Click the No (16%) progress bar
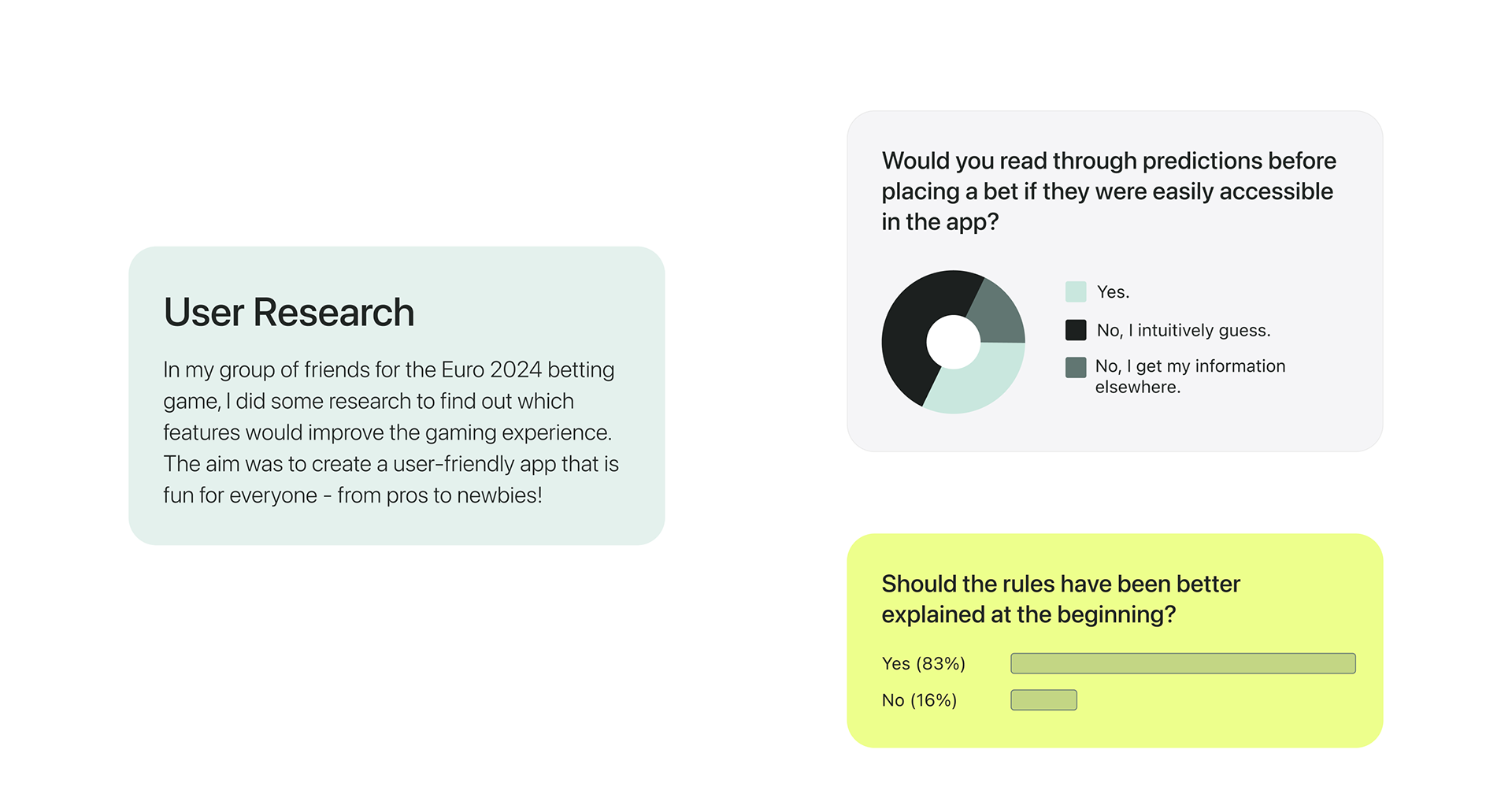This screenshot has width=1512, height=794. point(1043,699)
